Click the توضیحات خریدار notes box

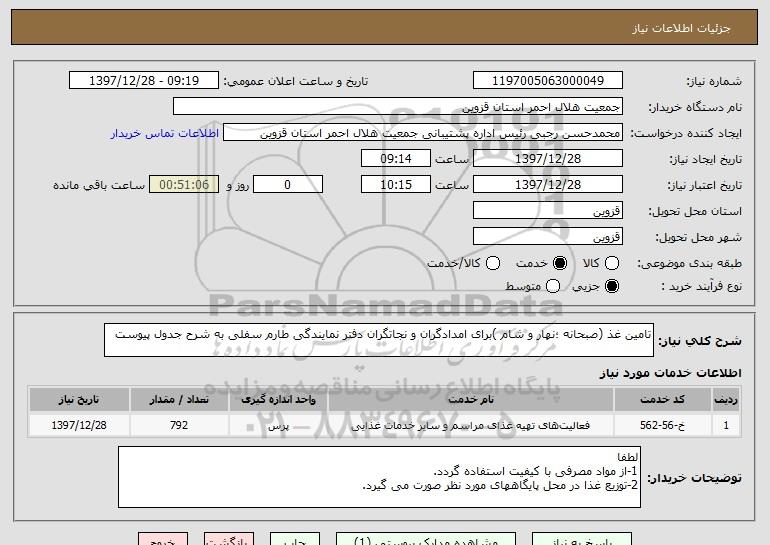(379, 477)
